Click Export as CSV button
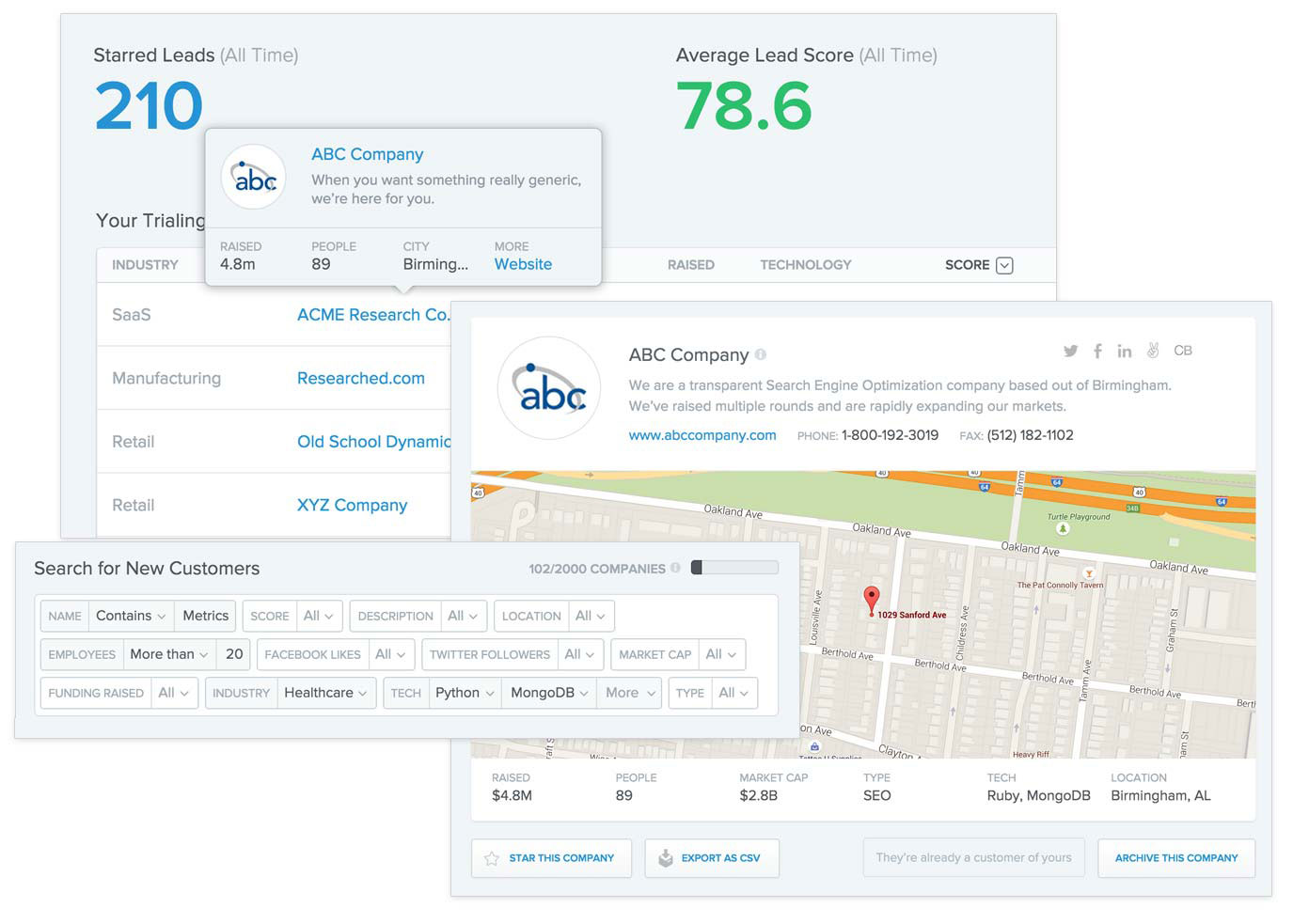 pos(712,858)
